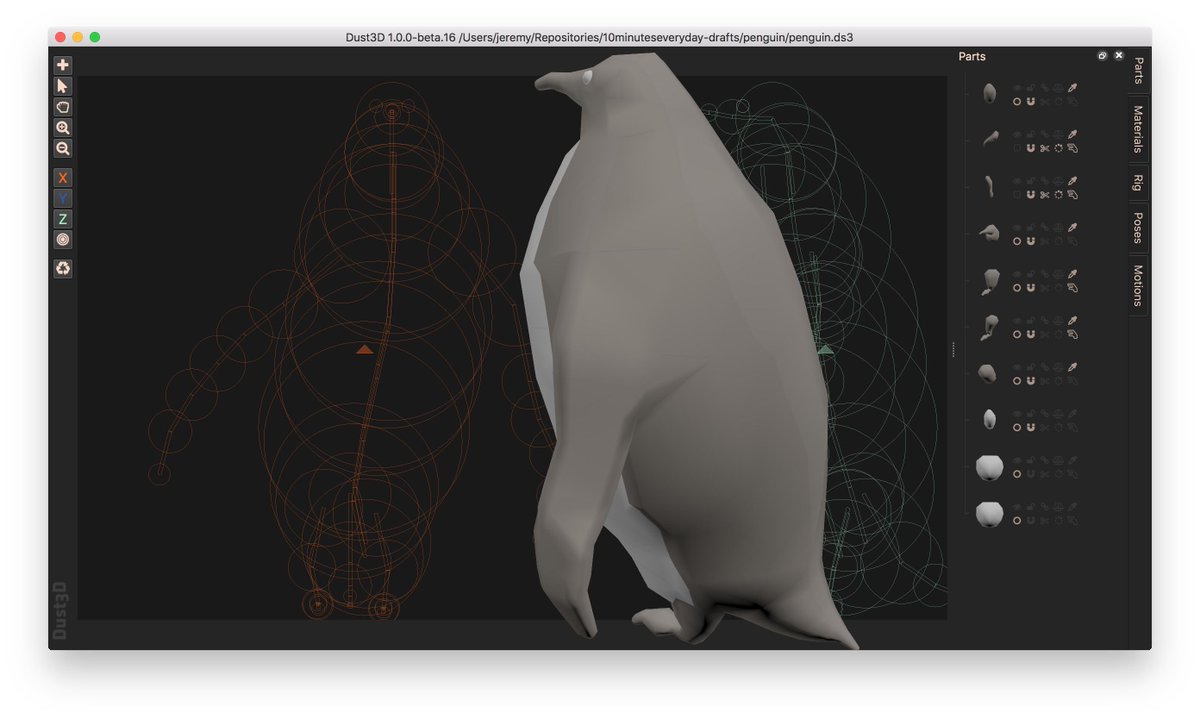Click cut-rotation hand icon on second part
This screenshot has width=1200, height=719.
point(1072,148)
